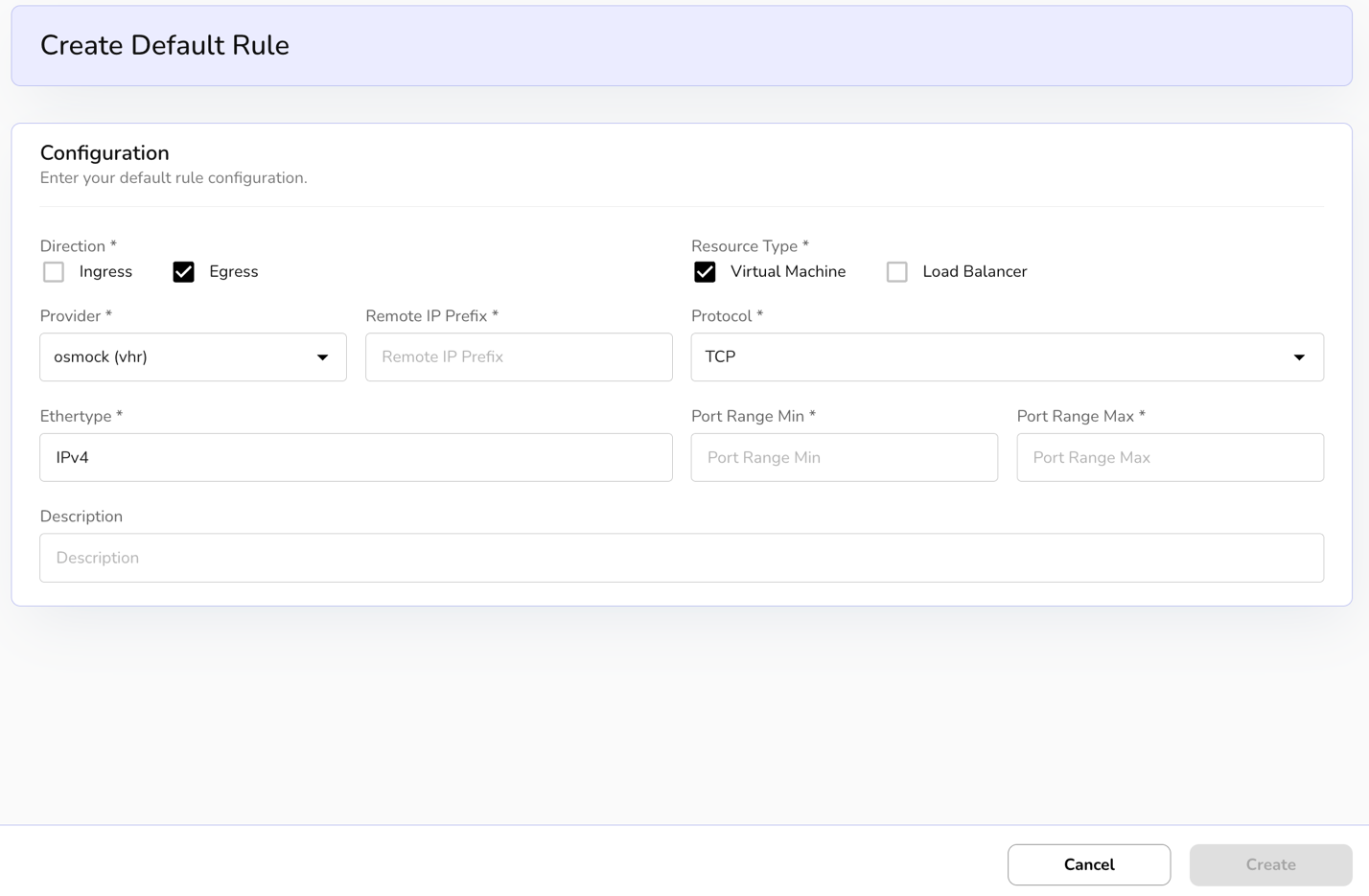Click the Create button

coord(1270,864)
